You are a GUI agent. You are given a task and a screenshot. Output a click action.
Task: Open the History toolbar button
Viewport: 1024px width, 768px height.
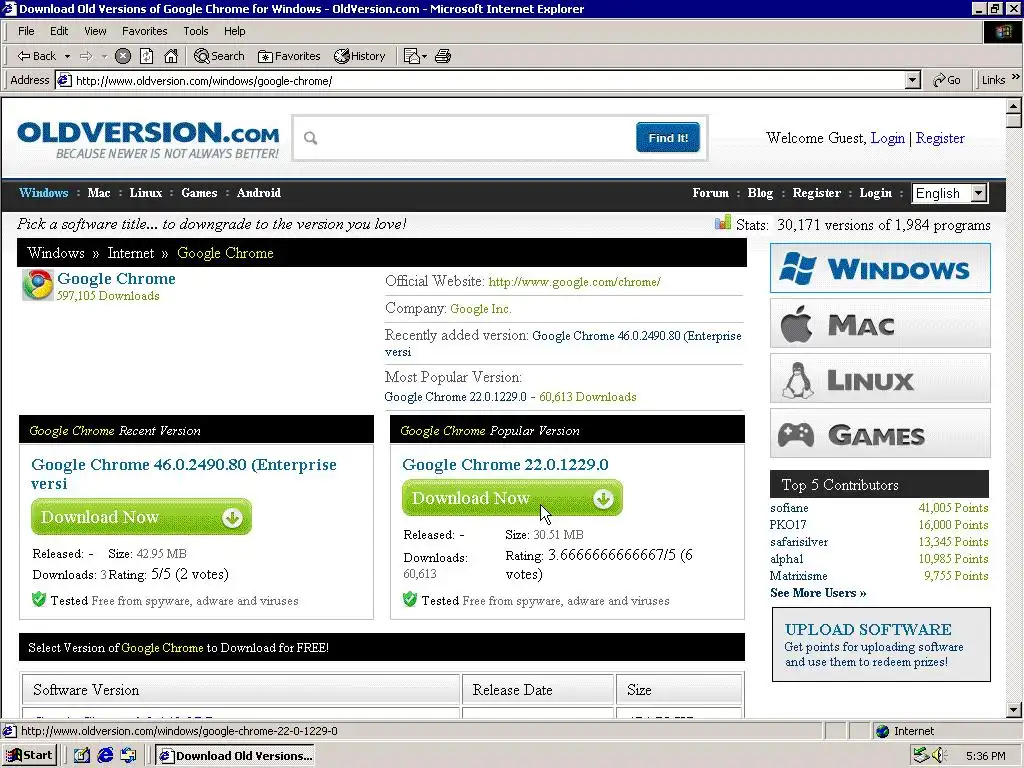coord(360,56)
